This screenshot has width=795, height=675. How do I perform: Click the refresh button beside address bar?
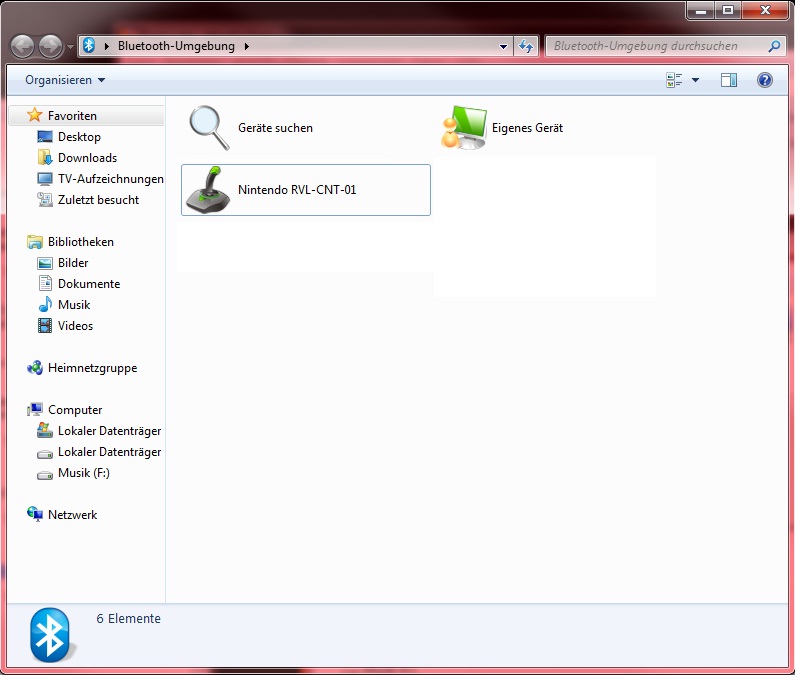tap(527, 46)
